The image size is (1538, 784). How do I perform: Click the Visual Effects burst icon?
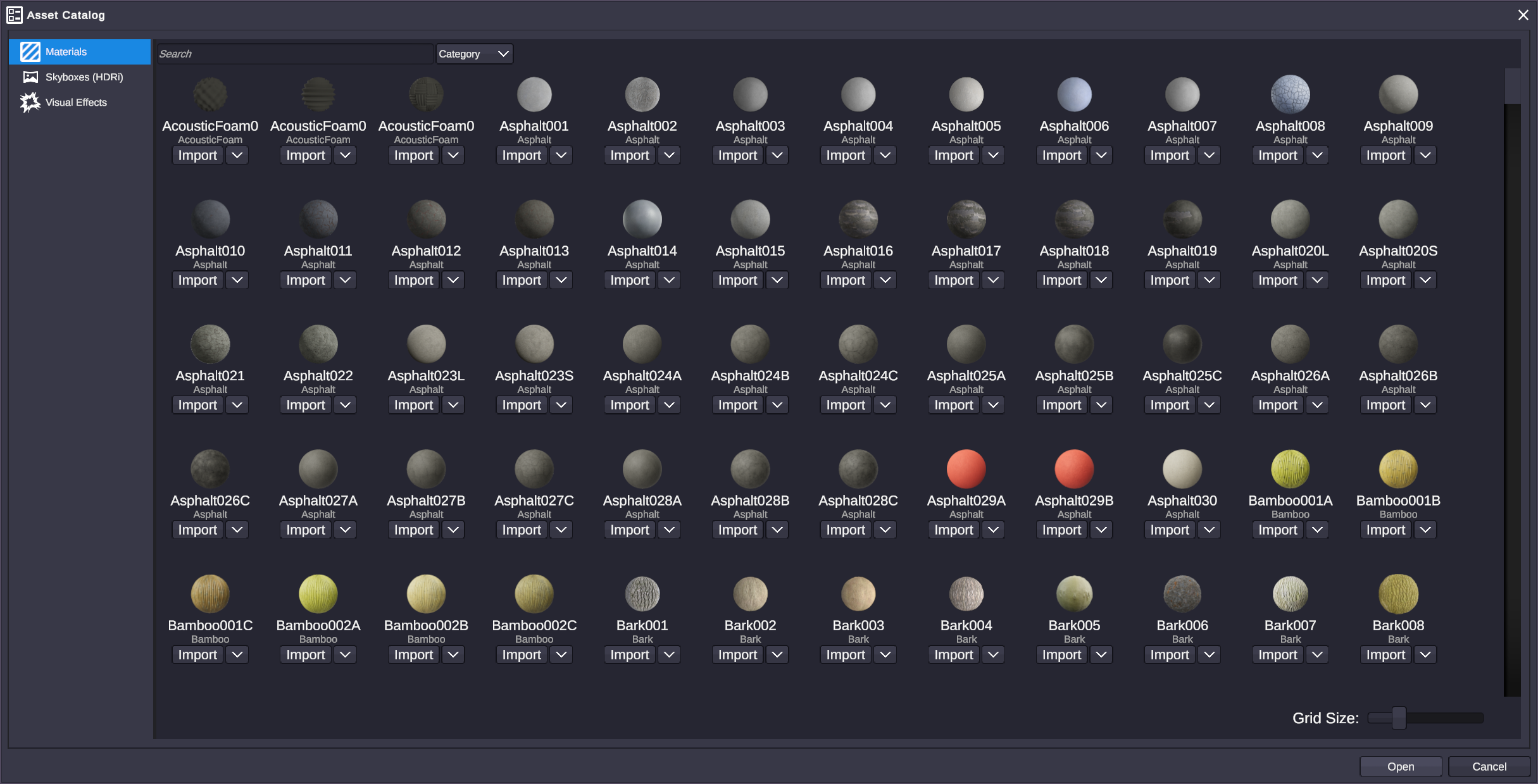29,102
